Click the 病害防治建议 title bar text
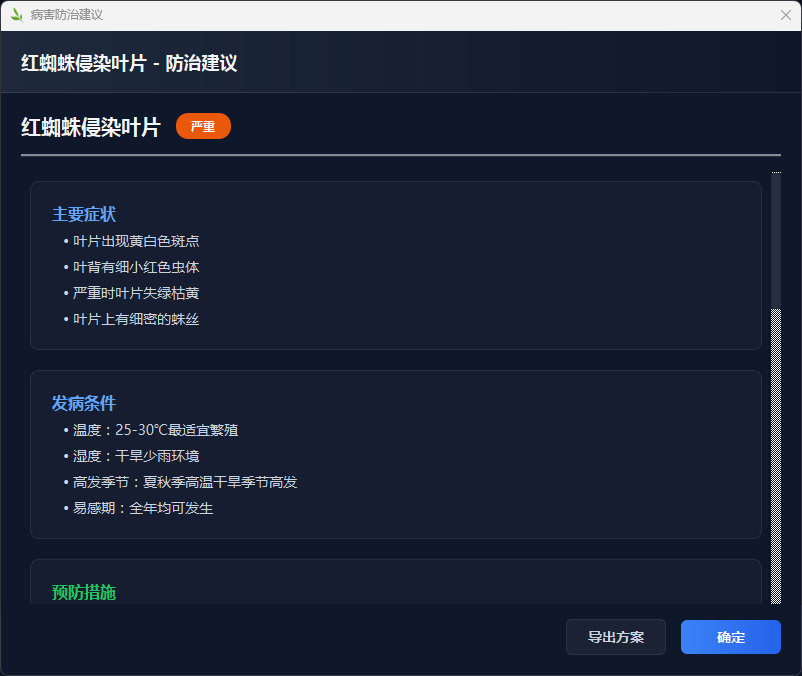Viewport: 802px width, 676px height. pyautogui.click(x=67, y=15)
